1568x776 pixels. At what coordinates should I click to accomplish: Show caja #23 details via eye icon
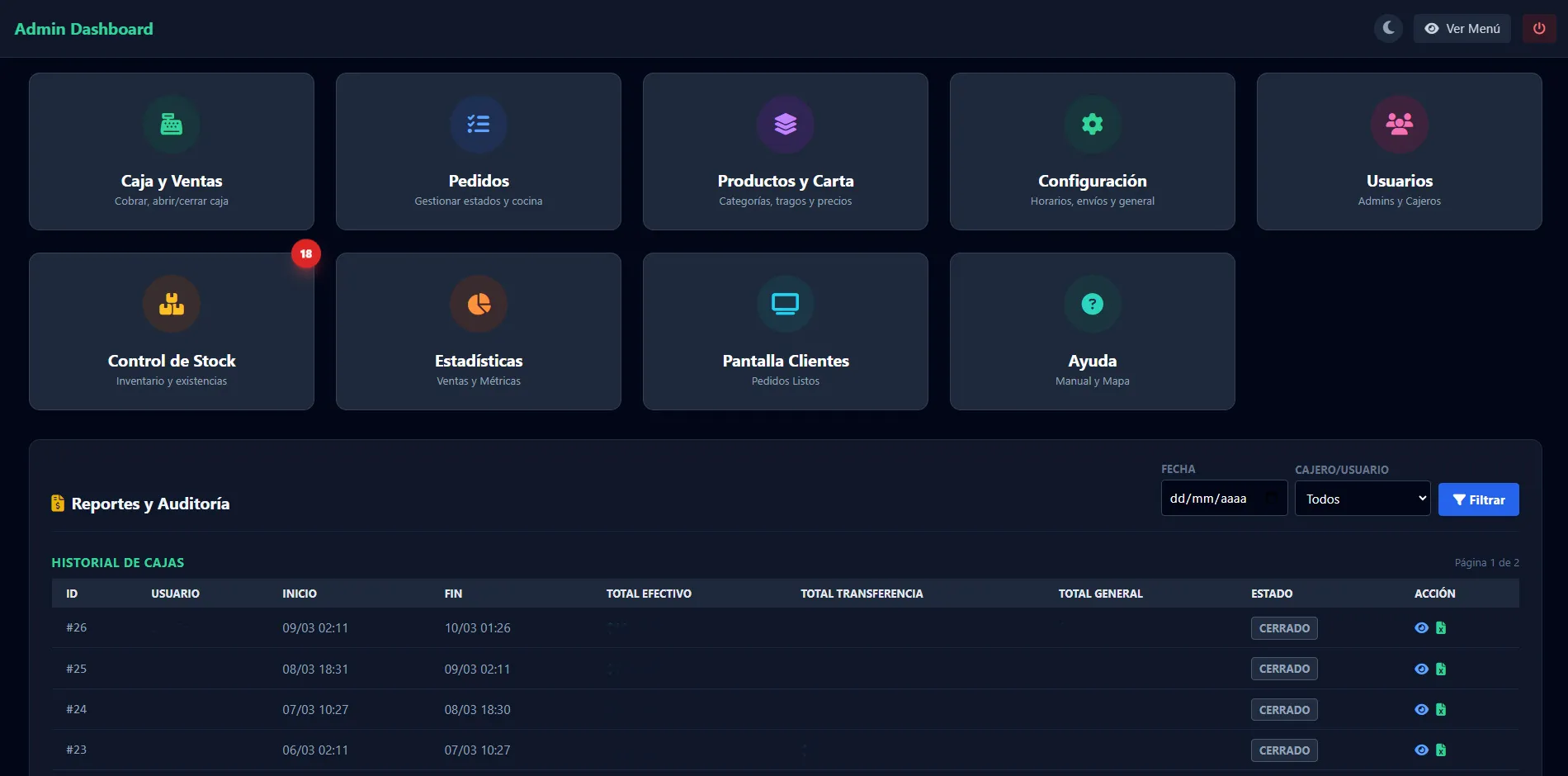[1421, 750]
